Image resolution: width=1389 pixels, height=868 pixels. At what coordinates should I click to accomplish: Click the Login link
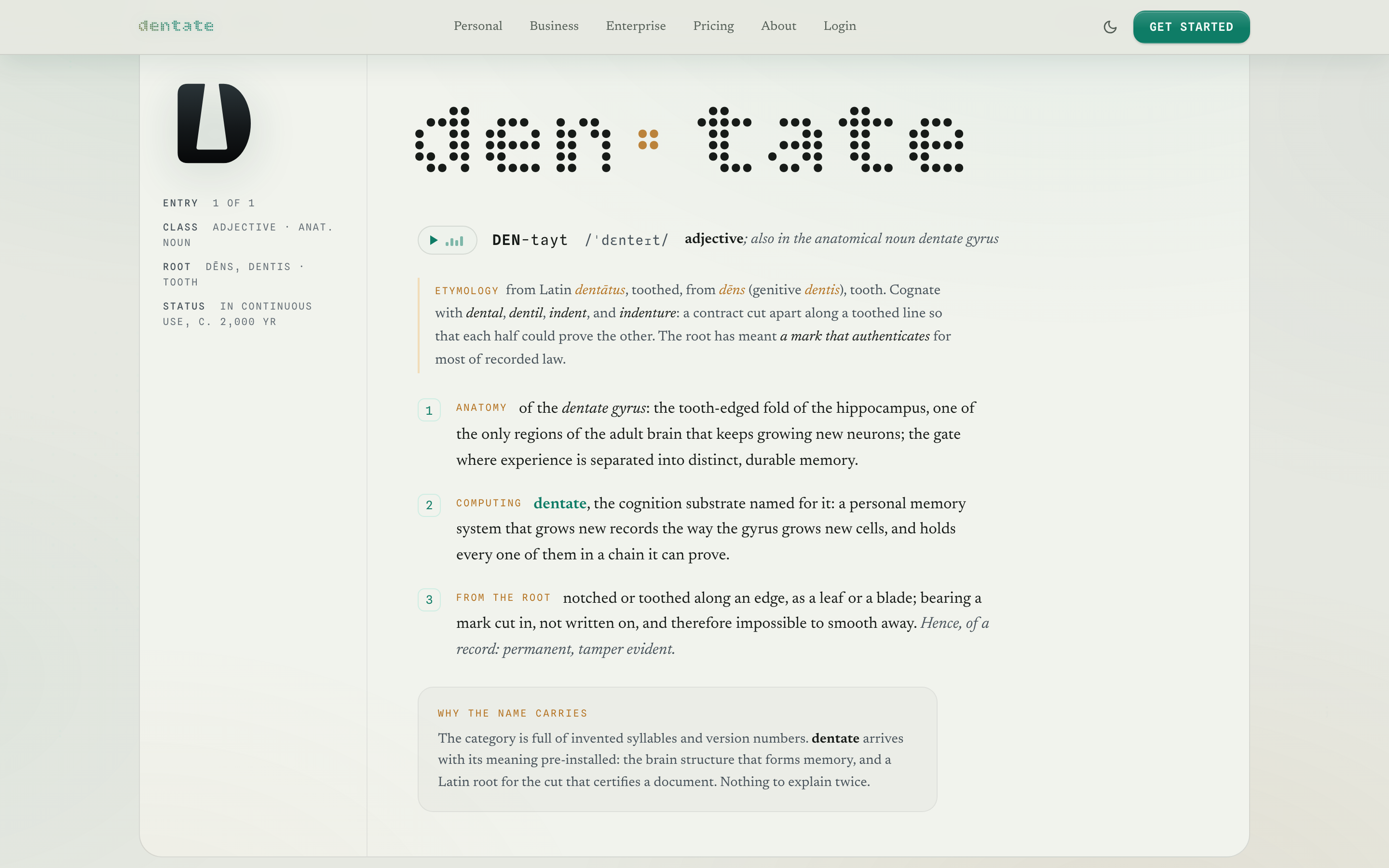click(x=839, y=26)
